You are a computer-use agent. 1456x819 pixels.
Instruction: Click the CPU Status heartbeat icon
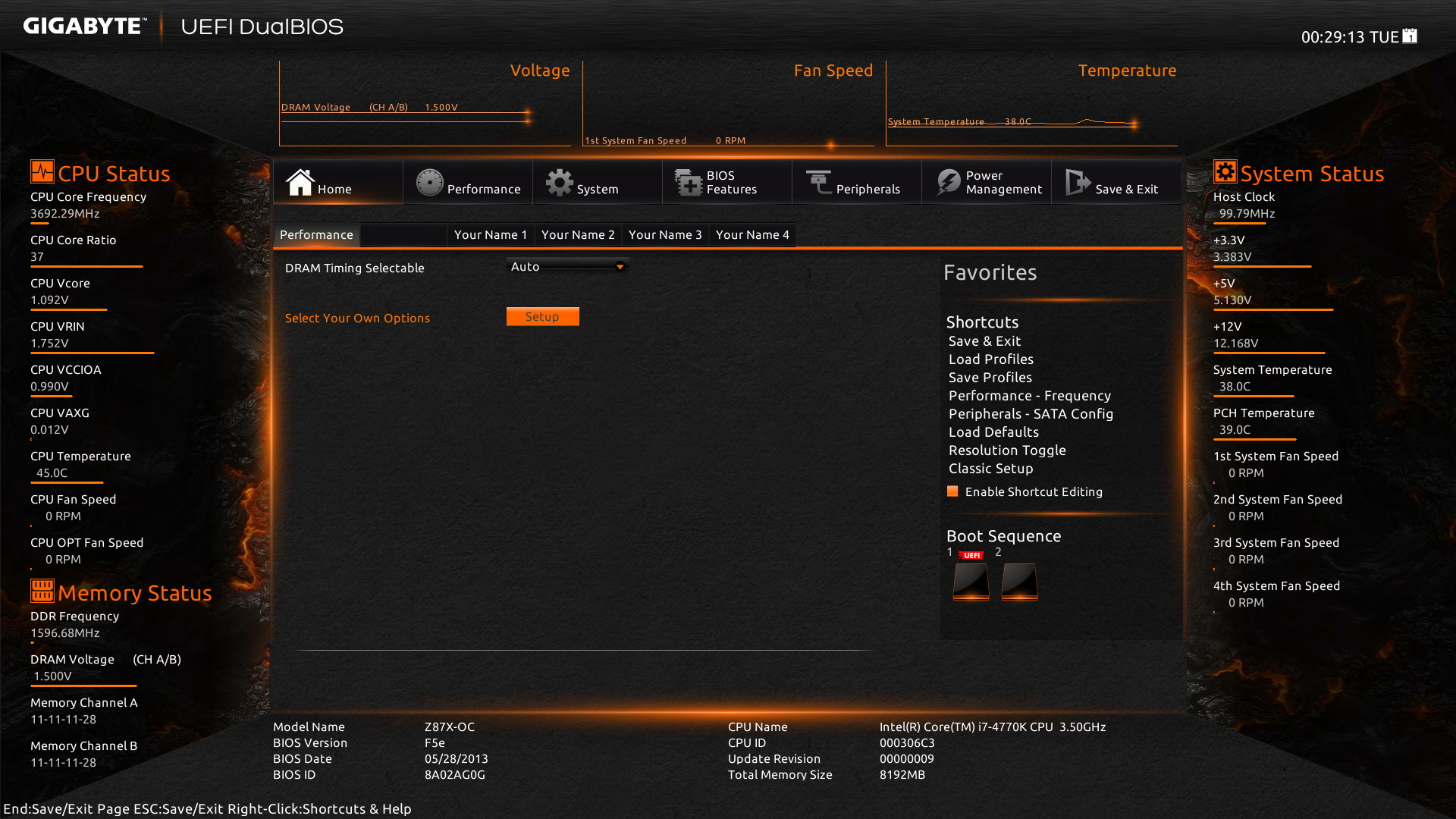tap(42, 171)
